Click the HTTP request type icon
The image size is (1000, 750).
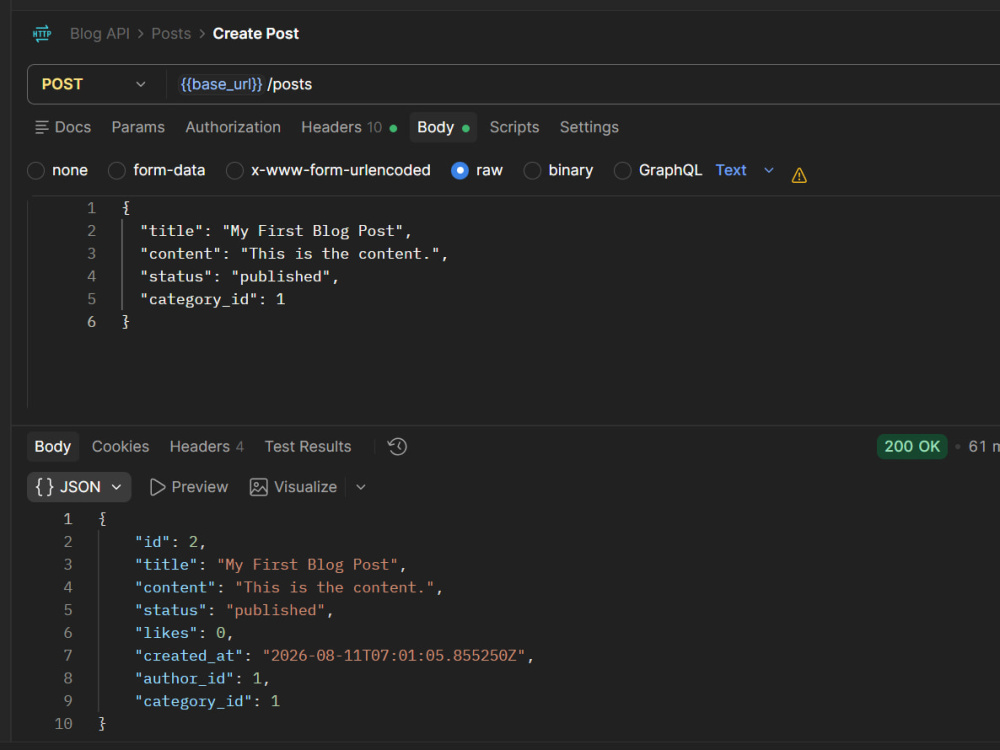[x=42, y=34]
